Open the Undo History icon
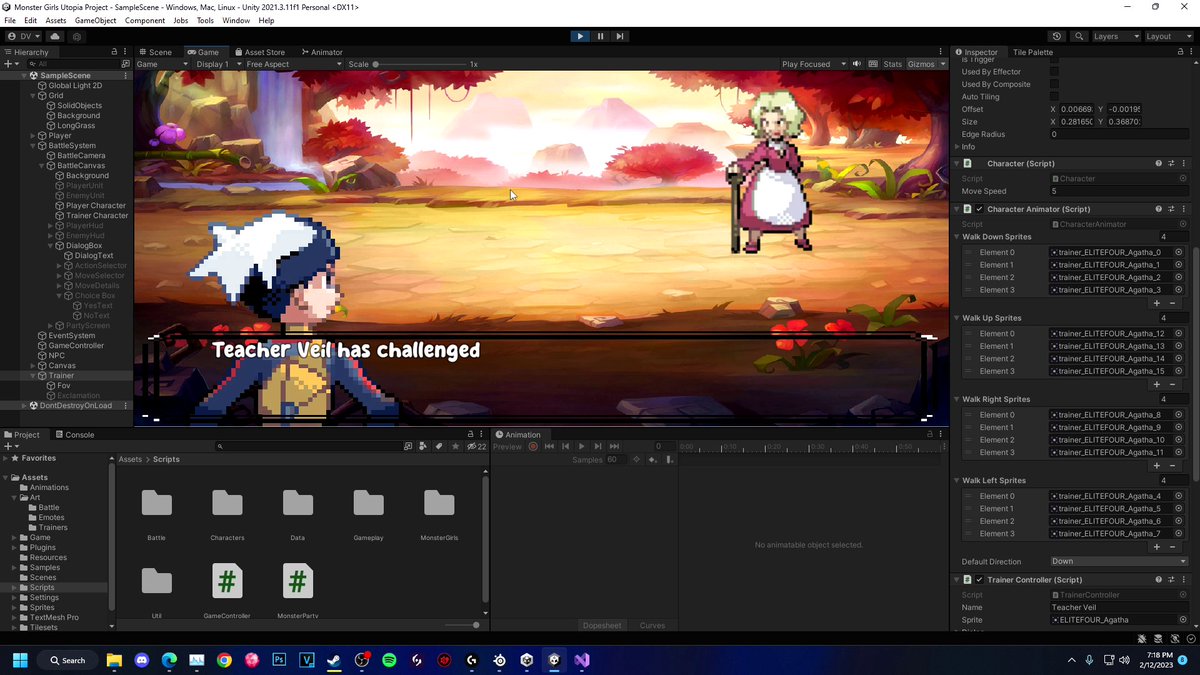The image size is (1200, 675). (1058, 36)
